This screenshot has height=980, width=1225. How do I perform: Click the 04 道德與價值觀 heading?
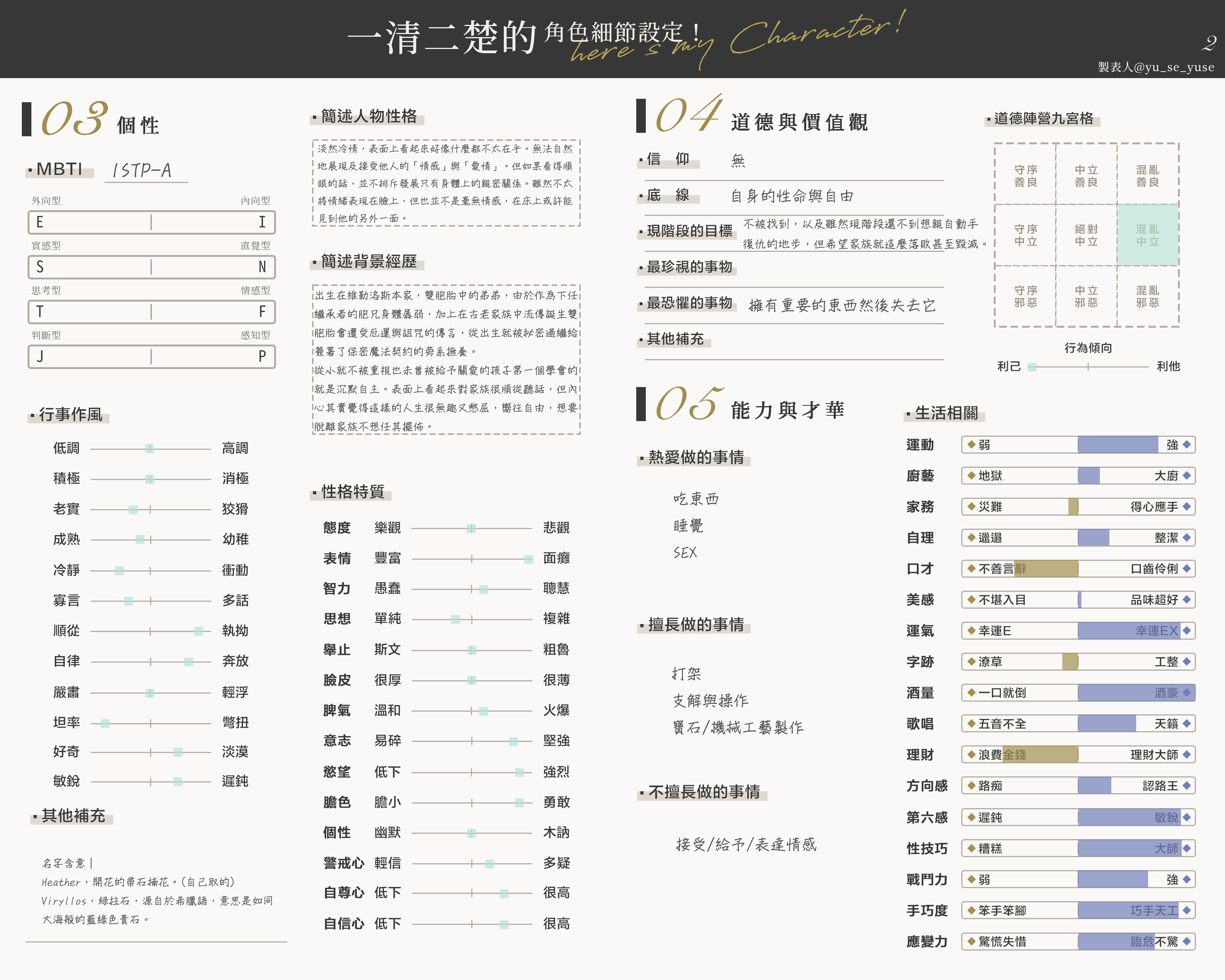pyautogui.click(x=752, y=115)
